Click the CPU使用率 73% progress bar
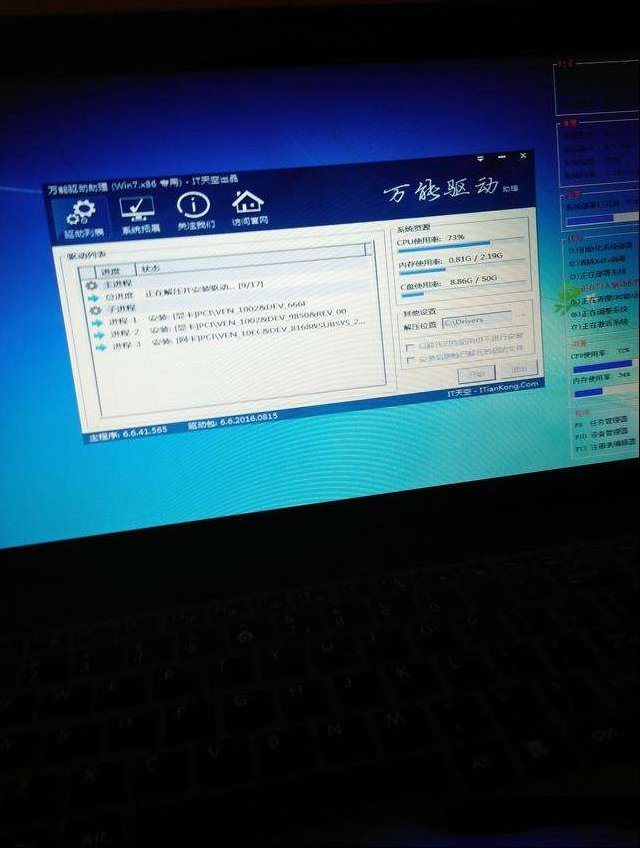 point(460,244)
